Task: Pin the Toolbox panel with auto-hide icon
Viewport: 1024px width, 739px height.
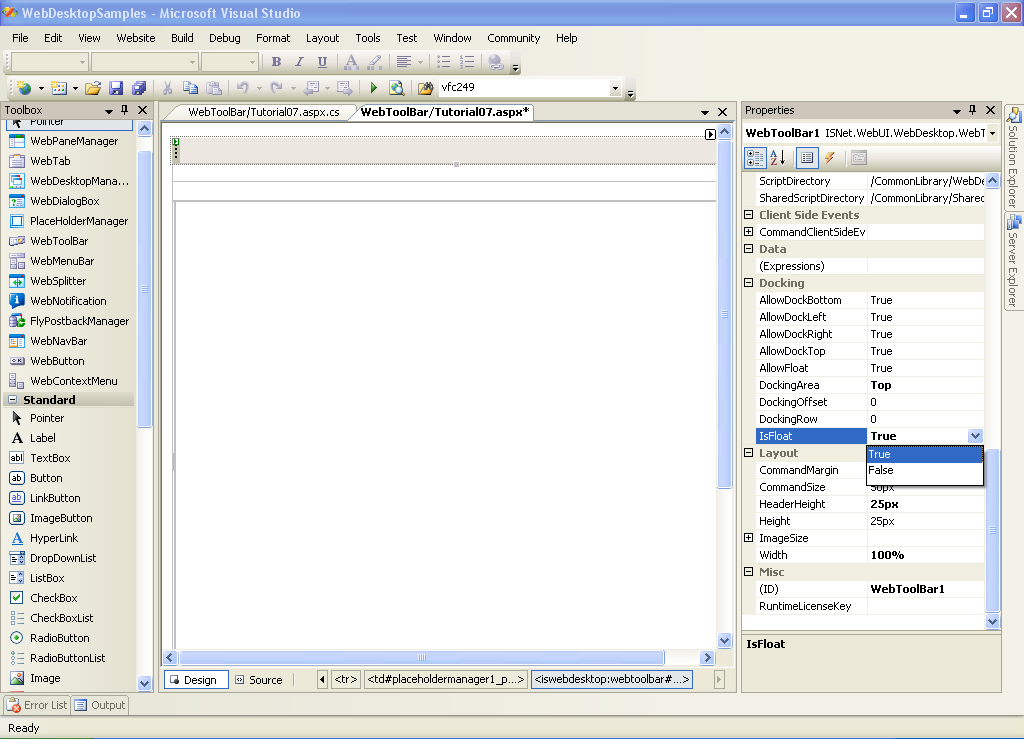Action: click(124, 110)
